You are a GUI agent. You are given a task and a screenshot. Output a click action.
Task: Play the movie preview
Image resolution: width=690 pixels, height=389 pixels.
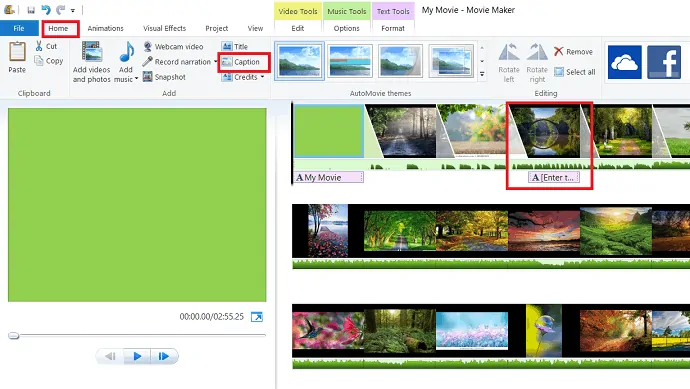pos(137,356)
